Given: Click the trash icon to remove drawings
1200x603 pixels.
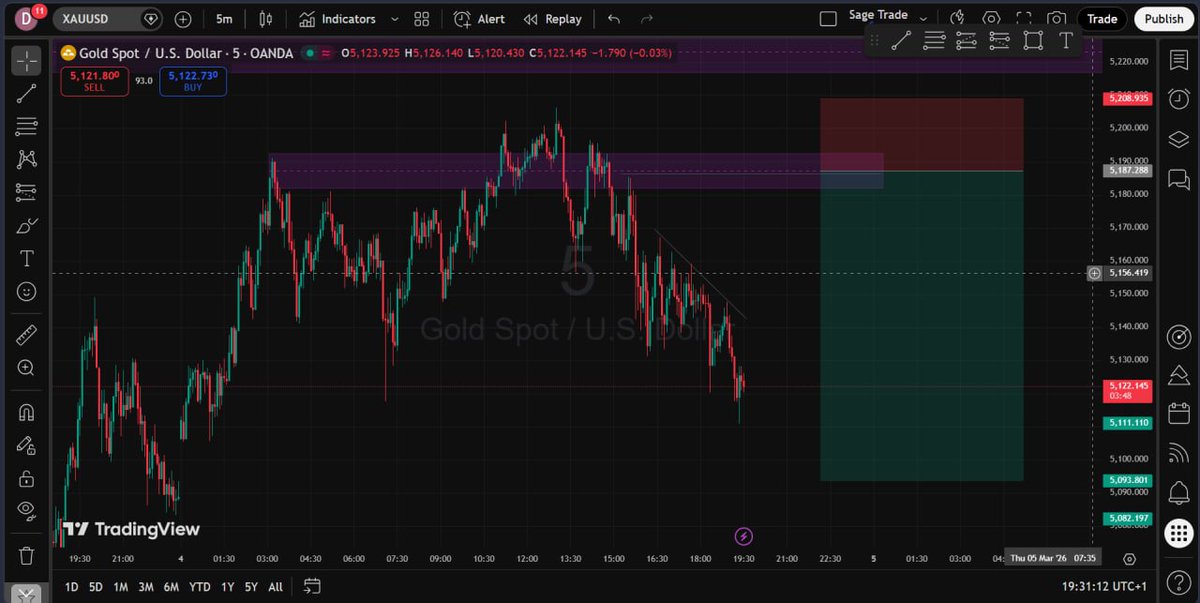Looking at the screenshot, I should click(x=27, y=554).
